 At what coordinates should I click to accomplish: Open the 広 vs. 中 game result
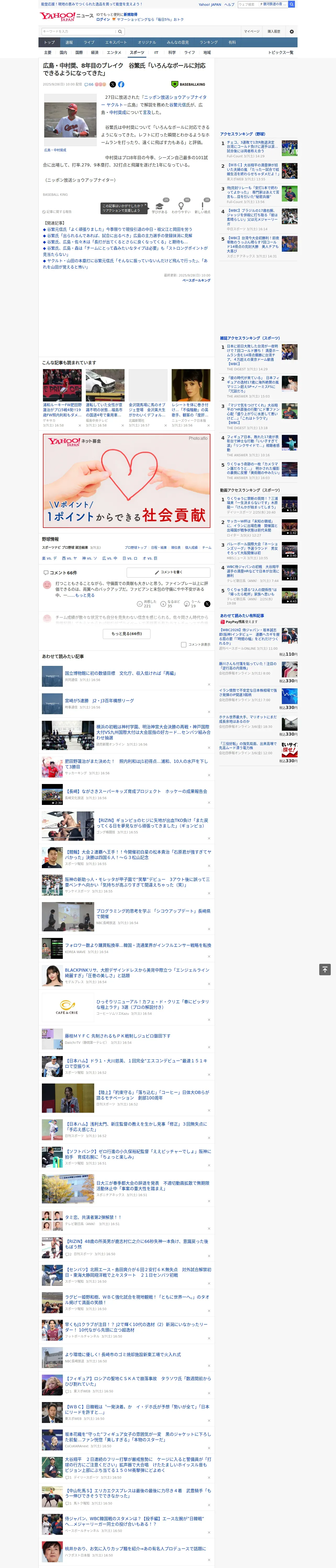coord(109,558)
